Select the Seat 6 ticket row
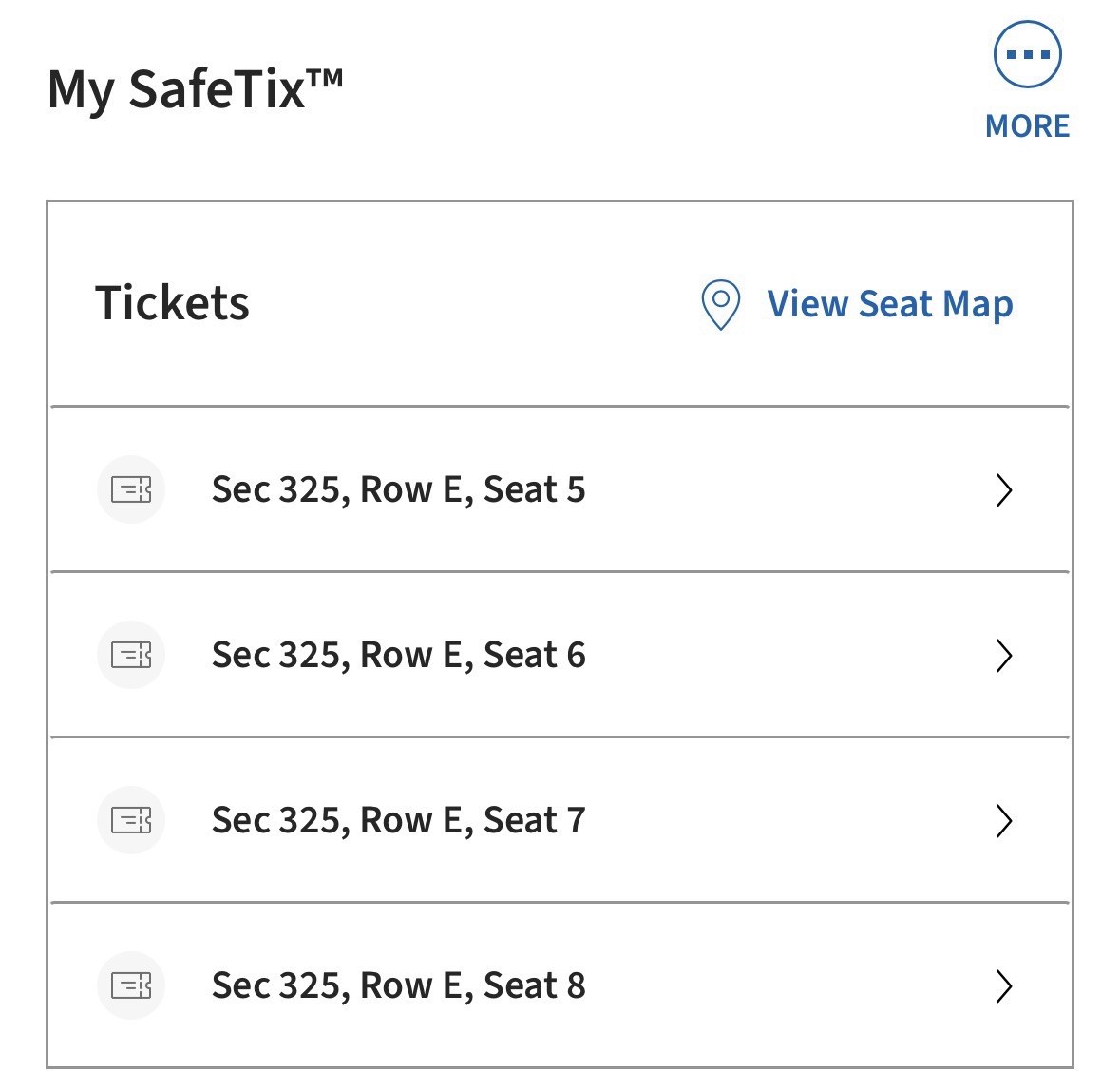 399,655
